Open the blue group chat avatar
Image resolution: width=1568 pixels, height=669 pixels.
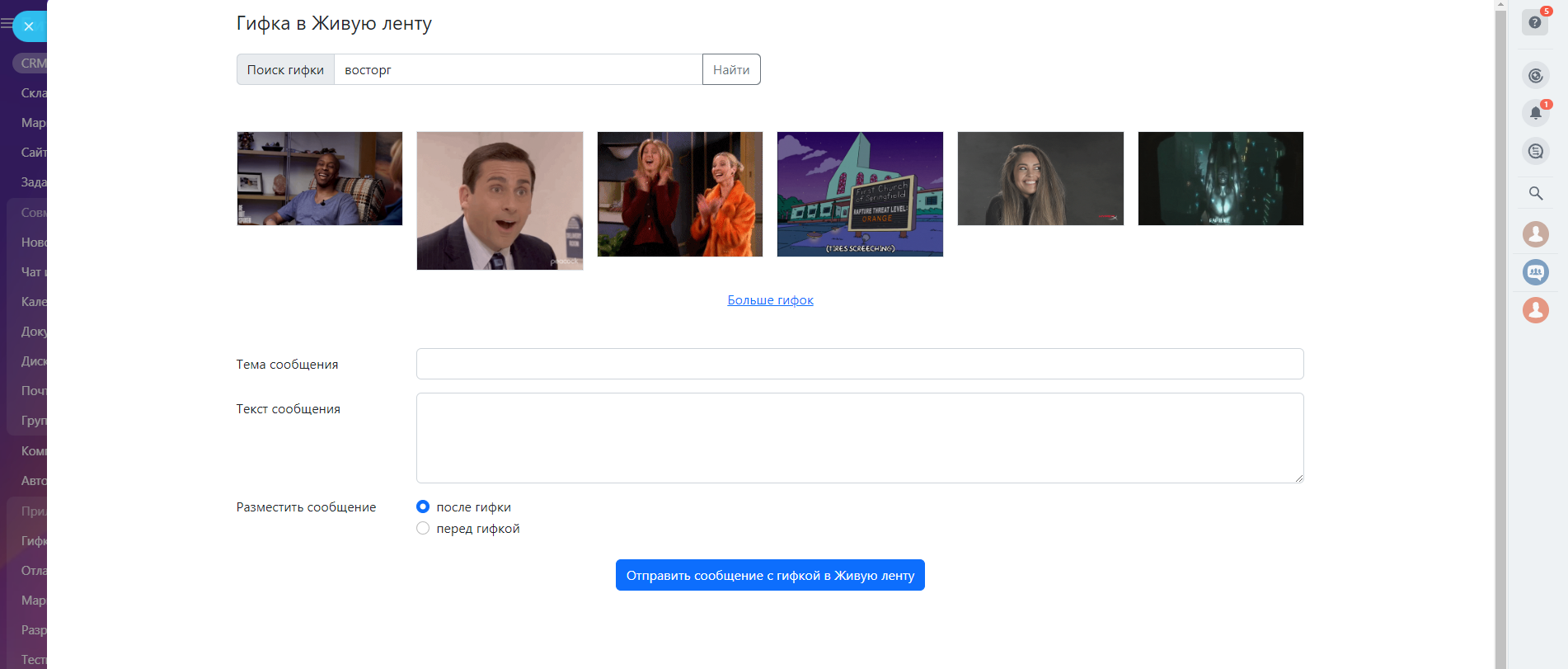pyautogui.click(x=1535, y=272)
